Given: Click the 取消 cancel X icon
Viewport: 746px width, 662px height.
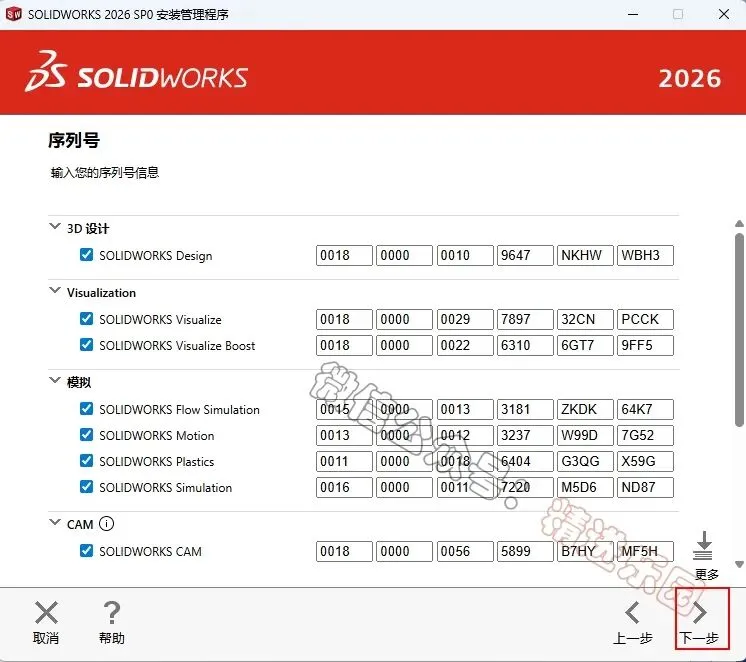Looking at the screenshot, I should tap(46, 613).
